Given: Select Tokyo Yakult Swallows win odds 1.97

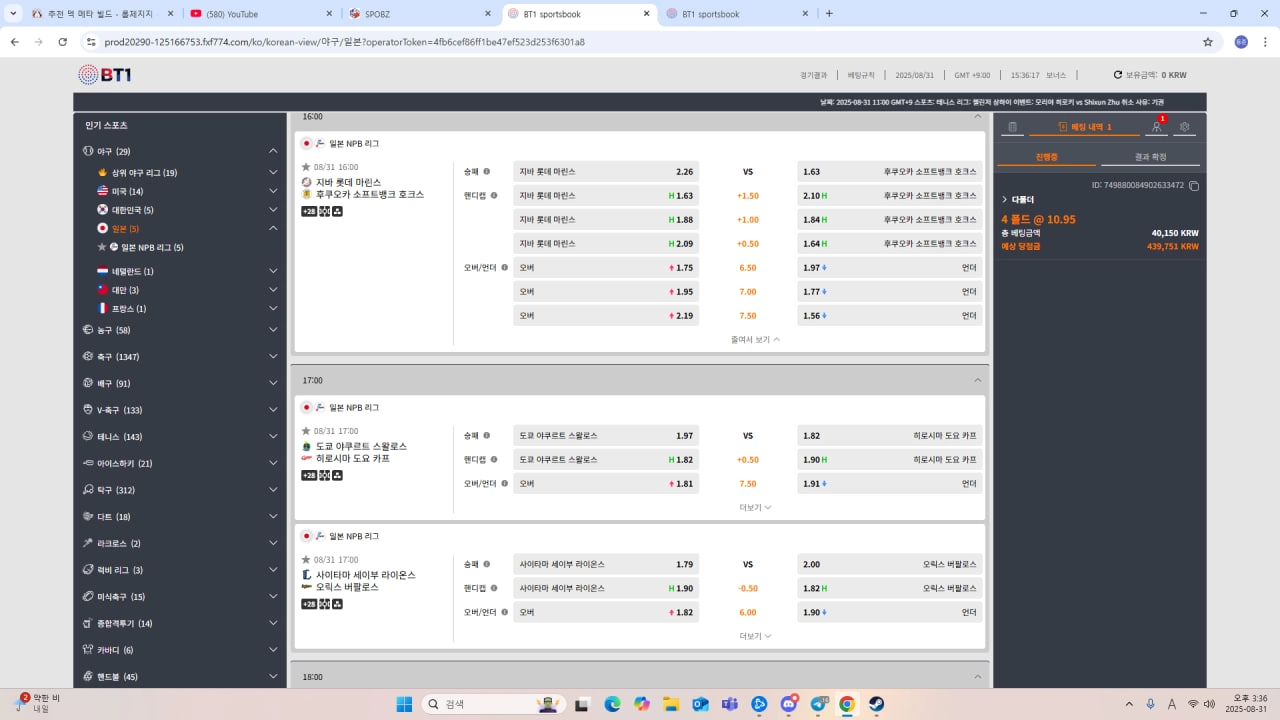Looking at the screenshot, I should [605, 436].
